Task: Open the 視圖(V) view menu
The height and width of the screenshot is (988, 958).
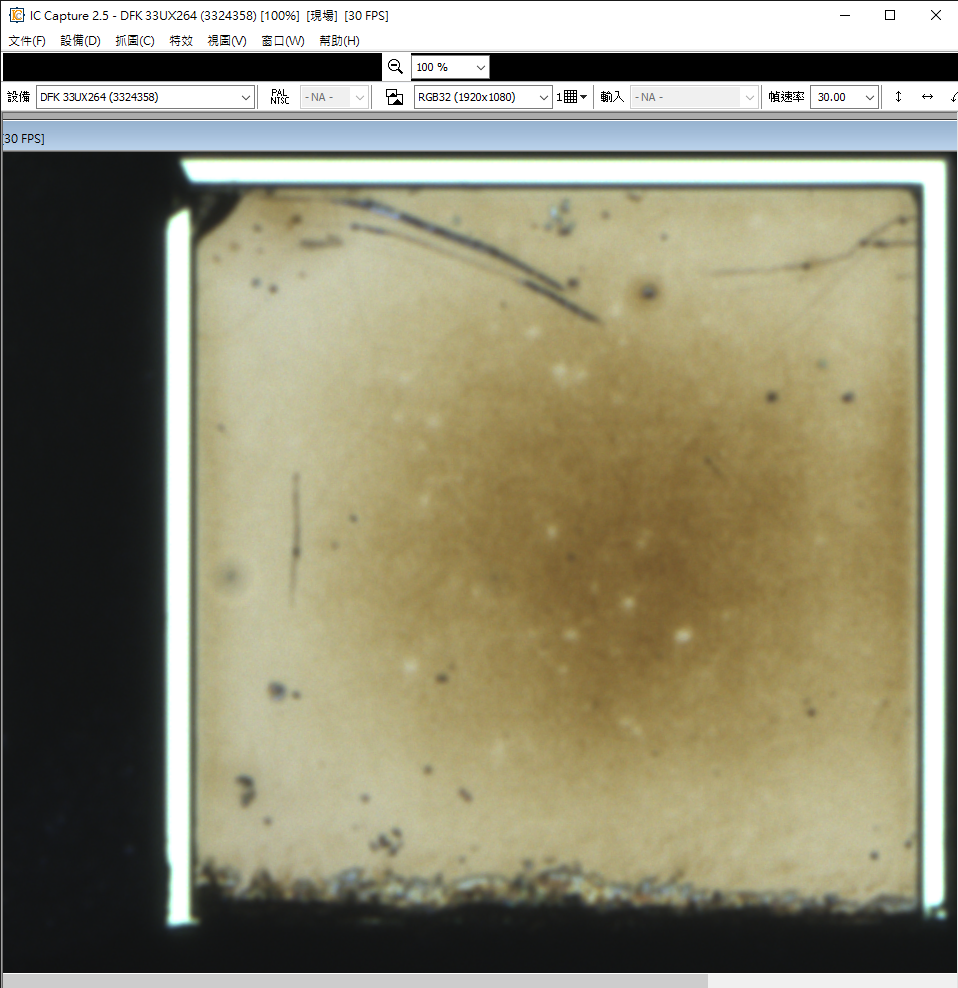Action: (x=226, y=40)
